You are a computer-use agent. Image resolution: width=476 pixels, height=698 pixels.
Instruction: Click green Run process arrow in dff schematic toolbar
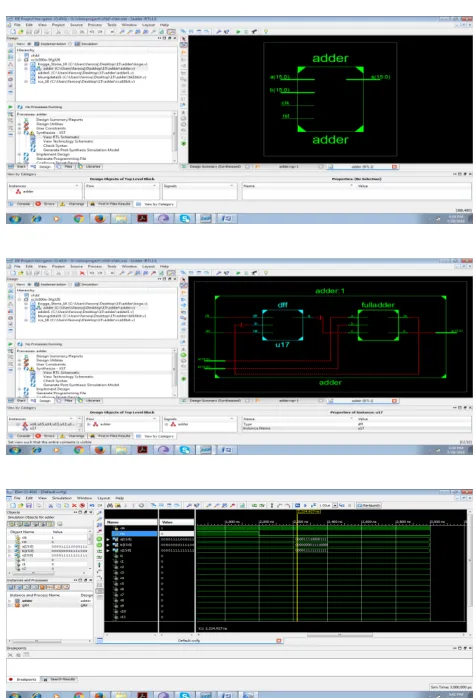(238, 272)
